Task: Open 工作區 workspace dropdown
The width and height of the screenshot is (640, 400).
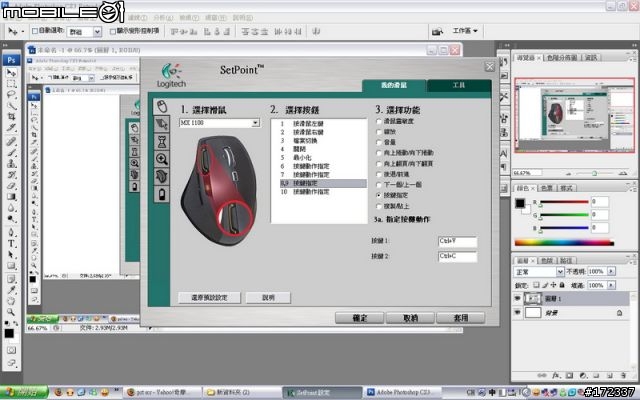Action: 465,31
